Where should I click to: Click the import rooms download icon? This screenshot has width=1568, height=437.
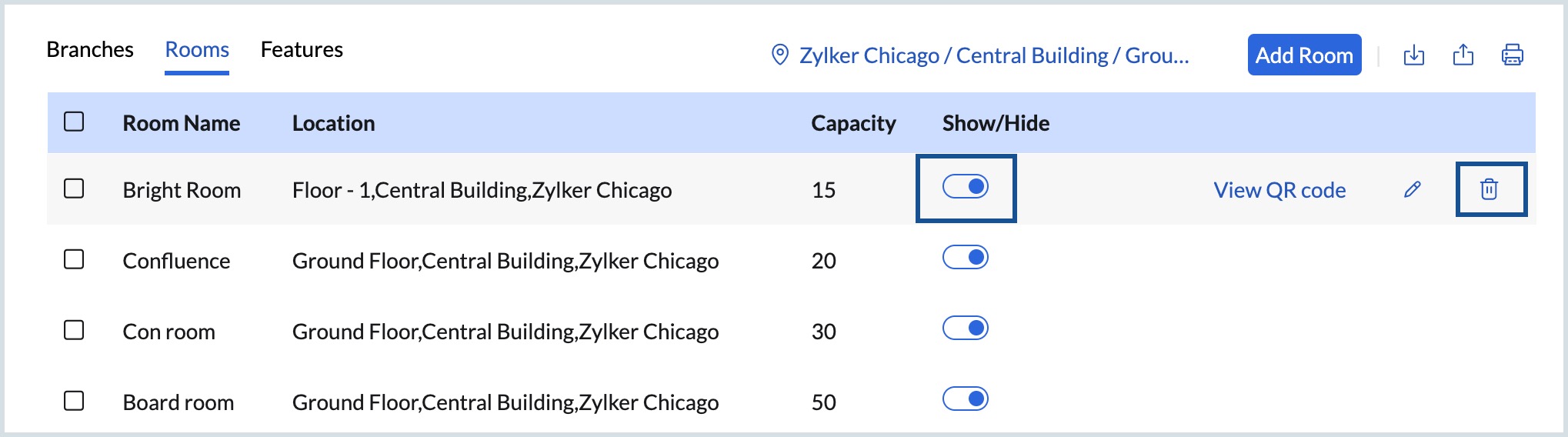[x=1414, y=55]
